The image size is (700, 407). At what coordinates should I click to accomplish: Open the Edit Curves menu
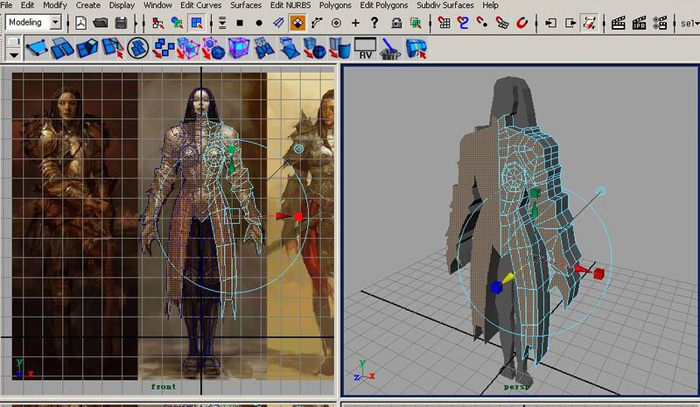(x=201, y=5)
